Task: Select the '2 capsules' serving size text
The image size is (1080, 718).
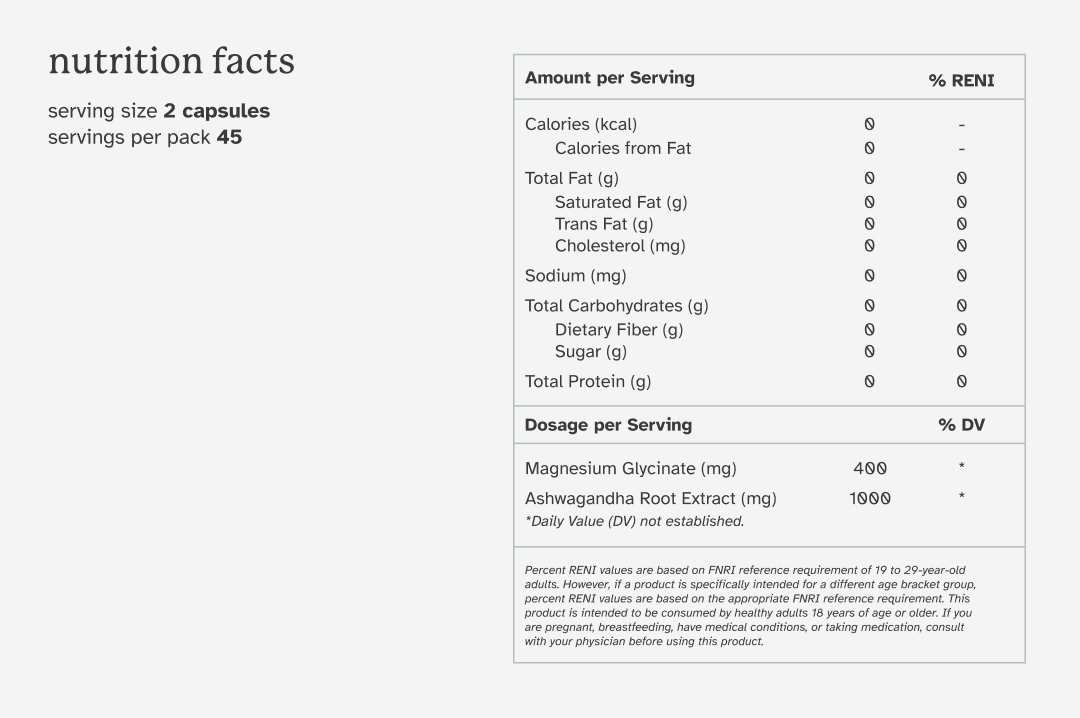Action: click(x=217, y=111)
